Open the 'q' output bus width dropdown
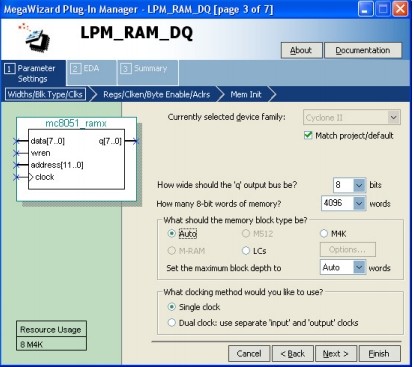This screenshot has height=367, width=414. [359, 185]
